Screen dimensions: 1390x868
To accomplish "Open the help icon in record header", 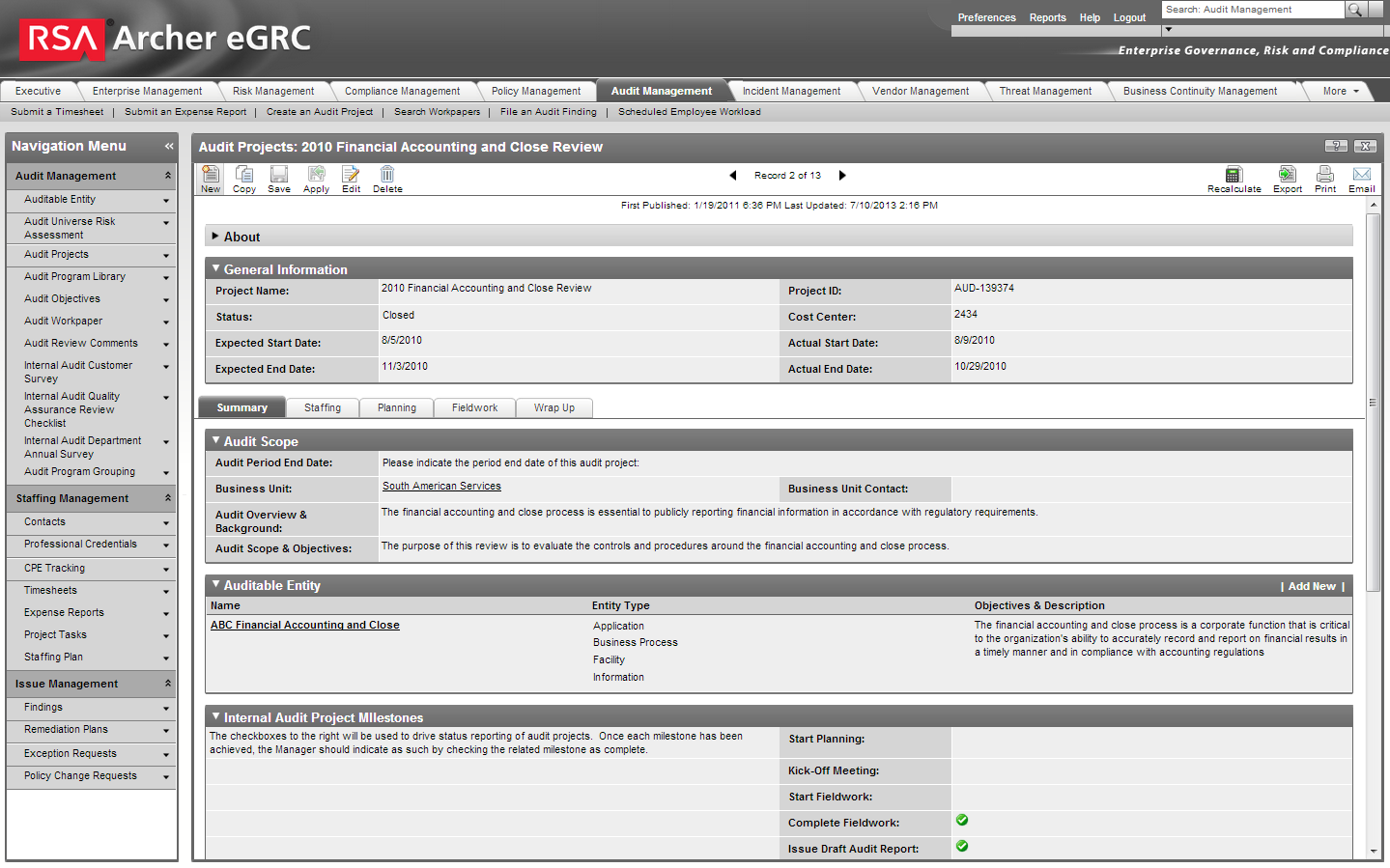I will click(1336, 146).
